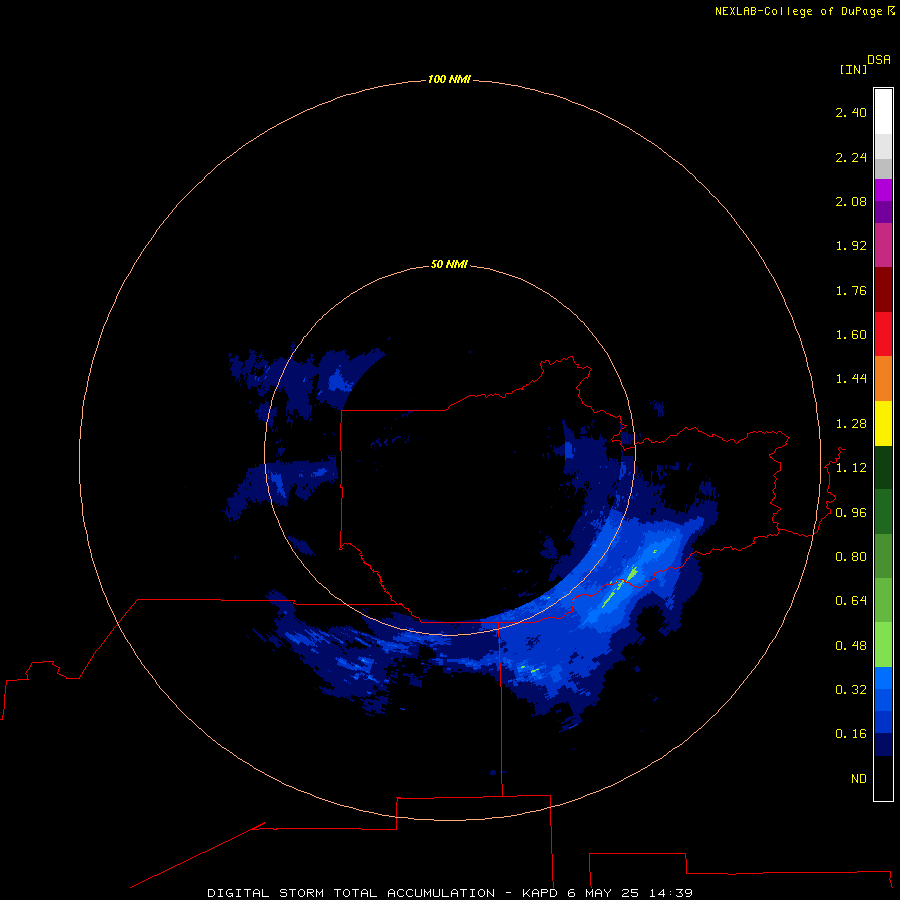Click the 0.16 legend value
Screen dimensions: 900x900
tap(851, 734)
